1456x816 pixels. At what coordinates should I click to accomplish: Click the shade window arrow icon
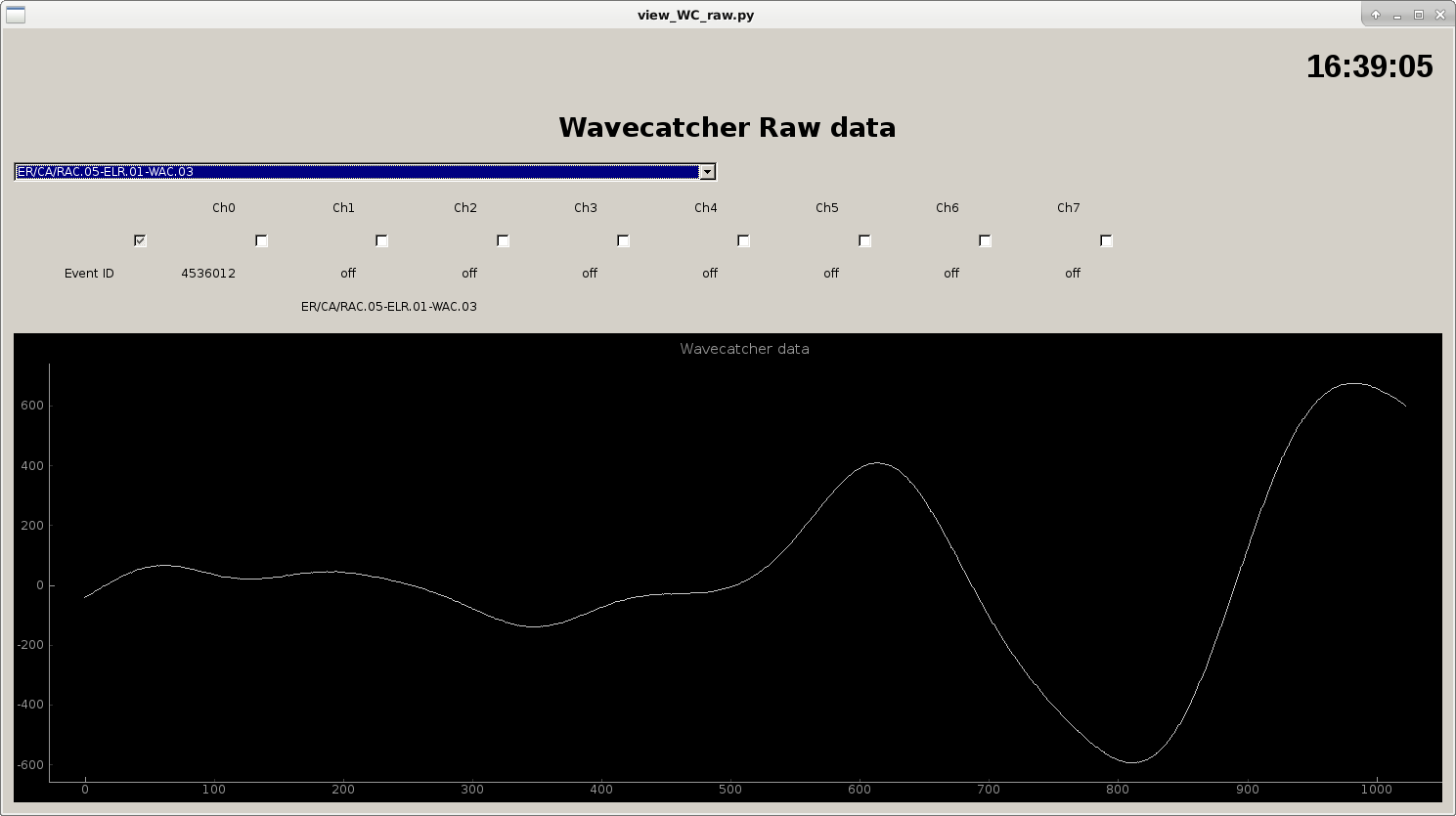tap(1376, 15)
